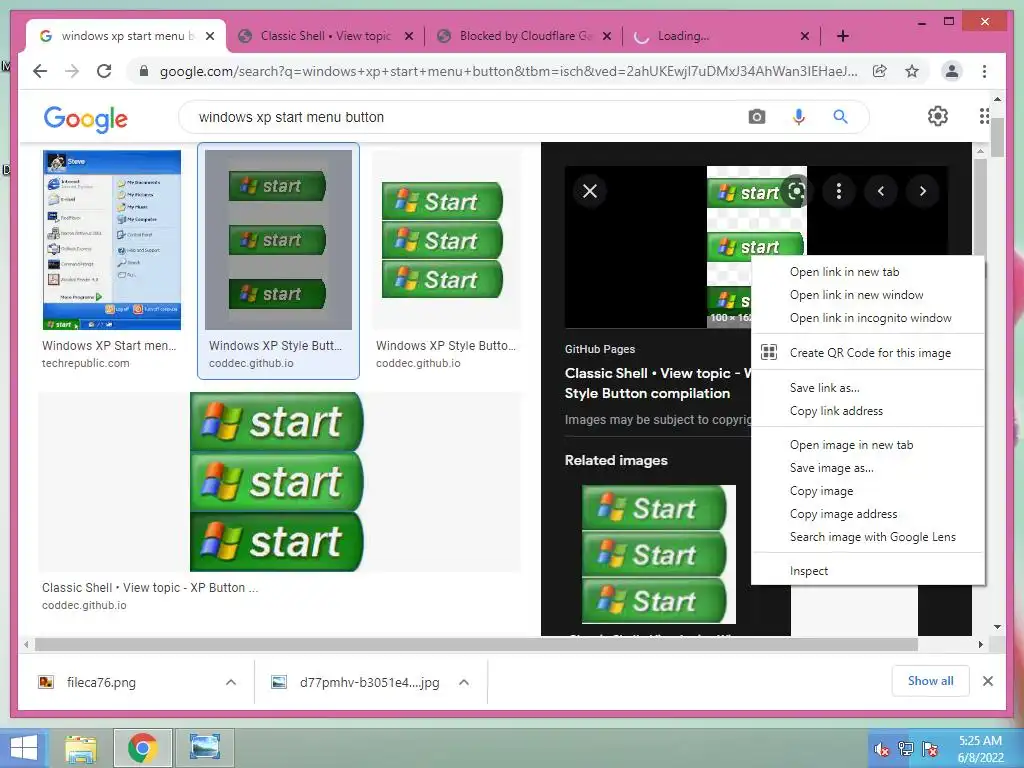Open the fileca76.png download
Screen dimensions: 1024x768
pos(101,682)
